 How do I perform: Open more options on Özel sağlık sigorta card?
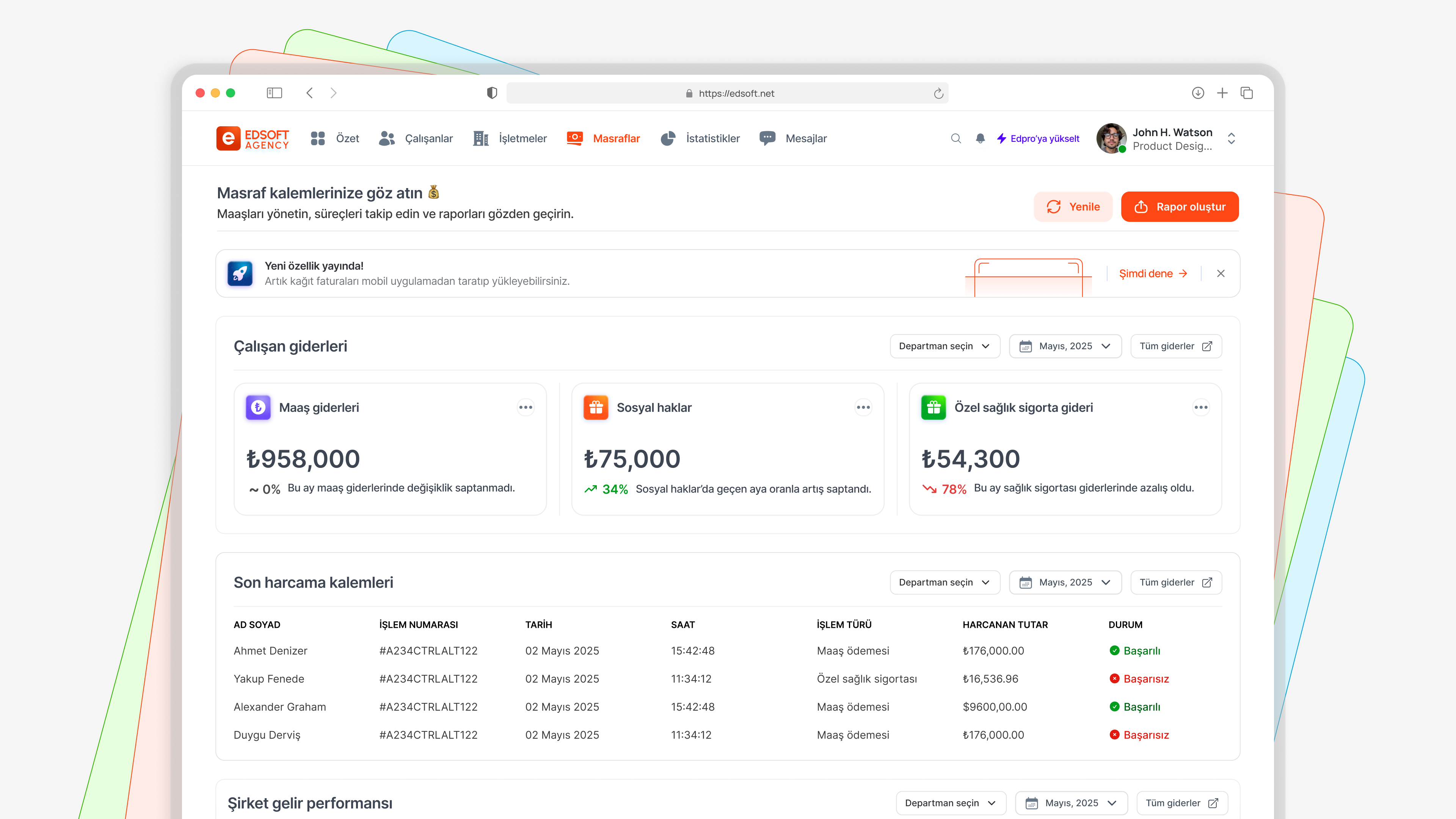pyautogui.click(x=1201, y=408)
